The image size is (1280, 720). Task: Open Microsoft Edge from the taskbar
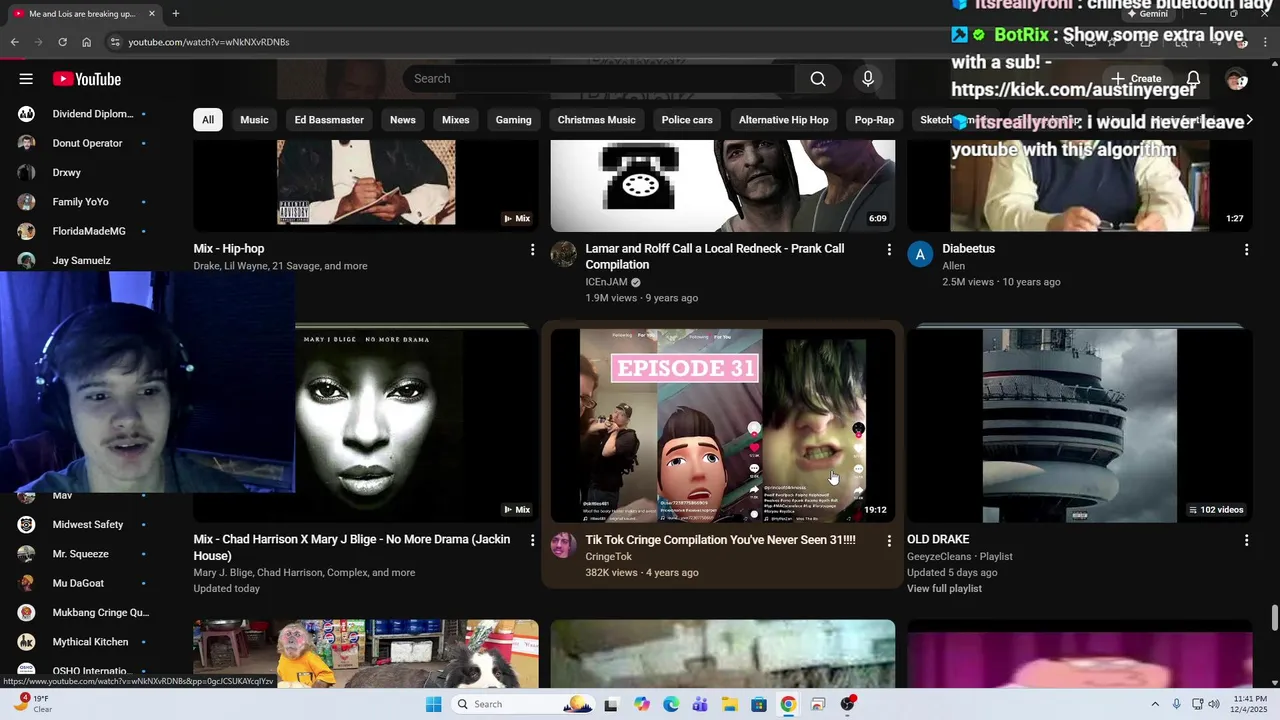[671, 704]
